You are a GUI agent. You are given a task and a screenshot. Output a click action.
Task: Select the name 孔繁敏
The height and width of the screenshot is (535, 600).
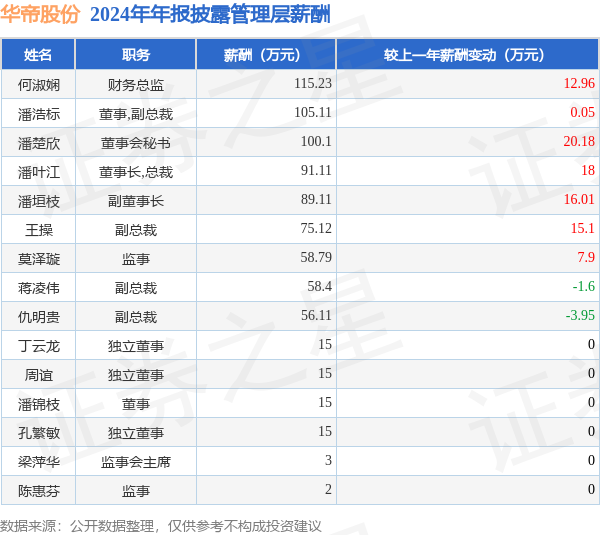[39, 433]
